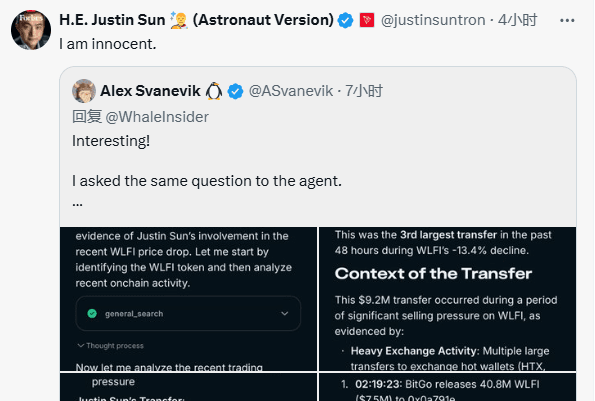The width and height of the screenshot is (595, 401).
Task: Click Justin Sun's blue verified badge
Action: tap(345, 20)
